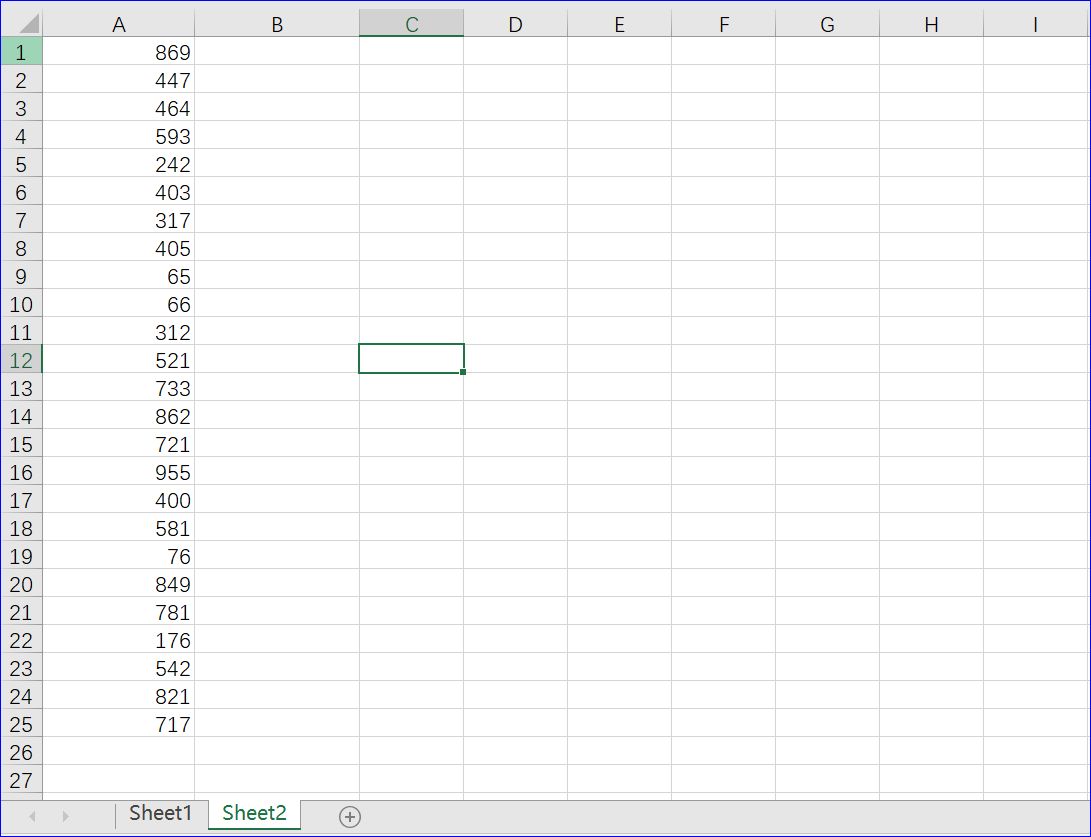Click cell containing 76

pos(118,556)
